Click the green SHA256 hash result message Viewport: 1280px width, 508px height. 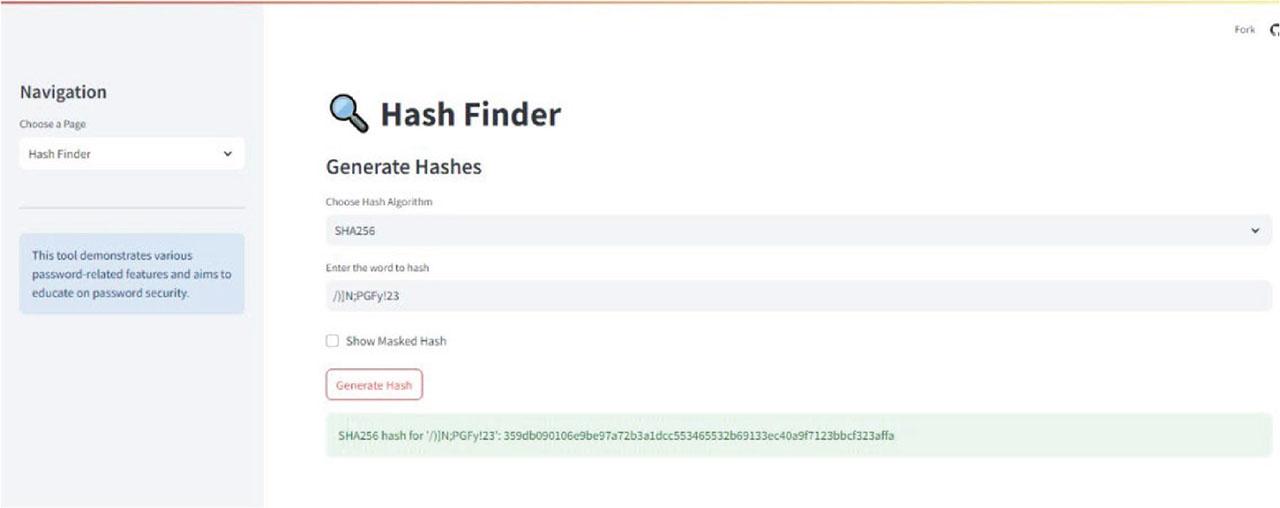[798, 436]
